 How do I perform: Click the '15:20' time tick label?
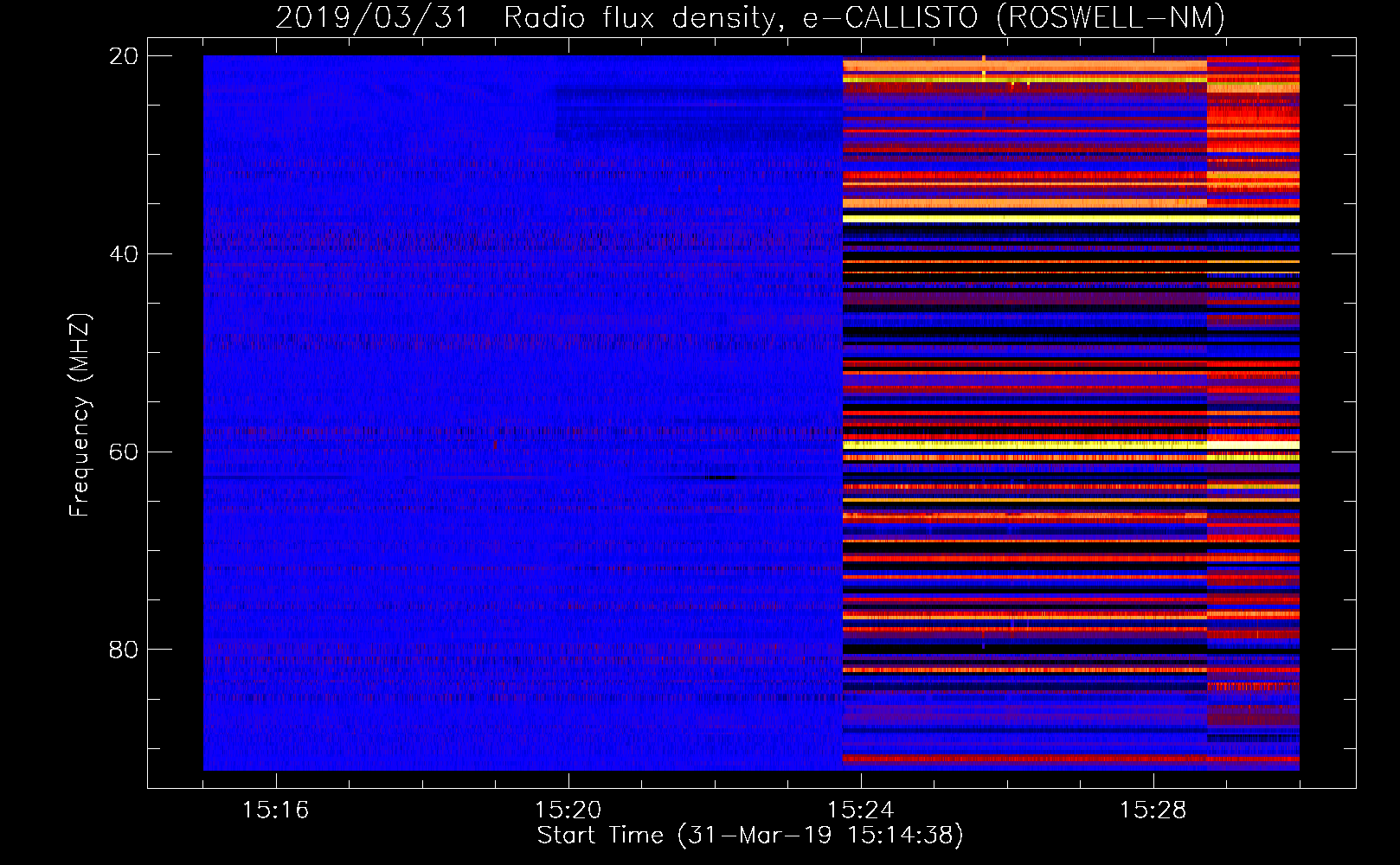[x=568, y=810]
